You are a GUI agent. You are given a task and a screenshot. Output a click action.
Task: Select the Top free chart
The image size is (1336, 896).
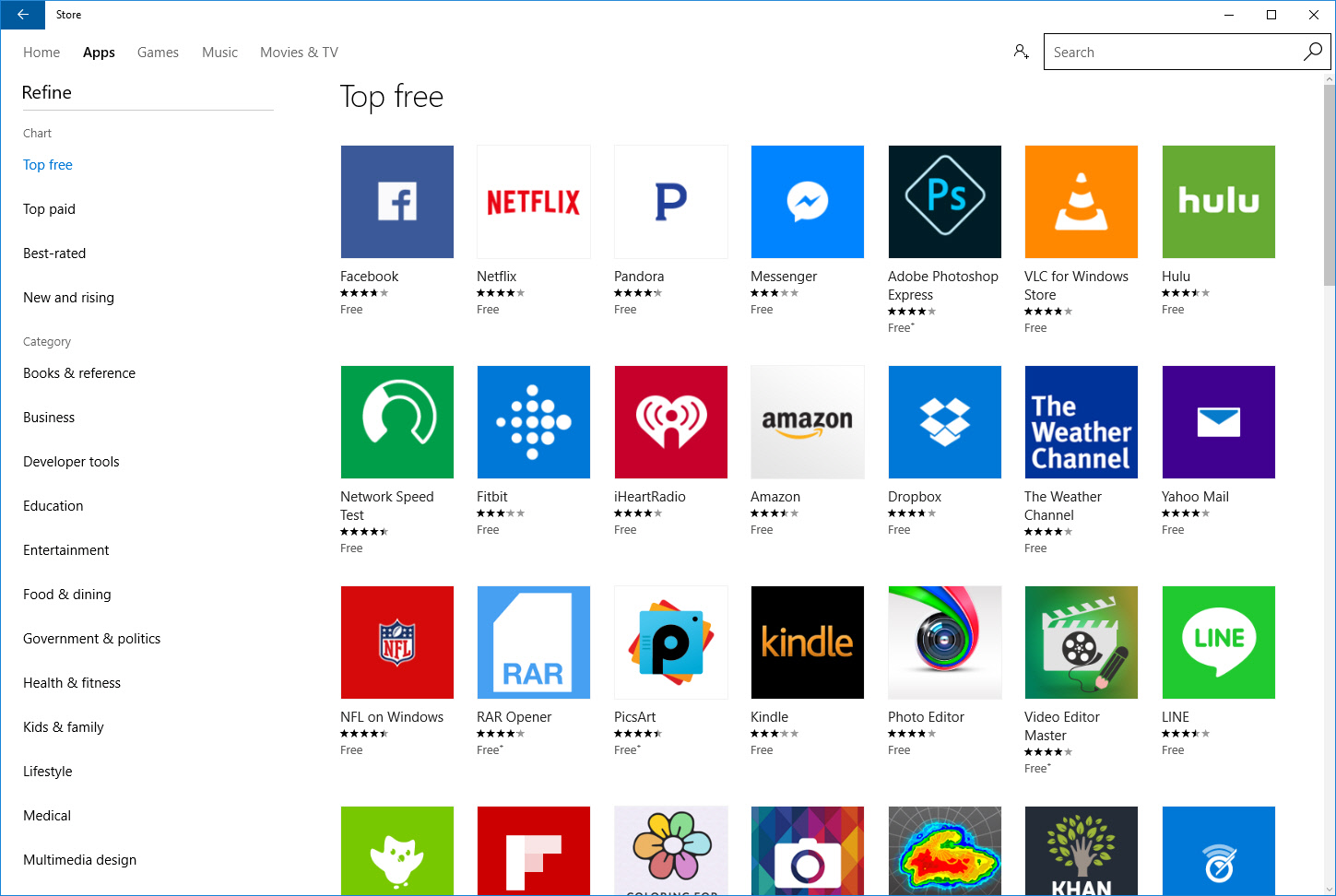[x=48, y=165]
